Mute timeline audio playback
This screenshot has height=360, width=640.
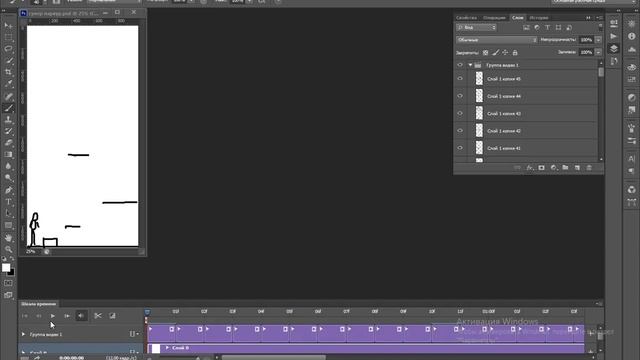pos(81,316)
